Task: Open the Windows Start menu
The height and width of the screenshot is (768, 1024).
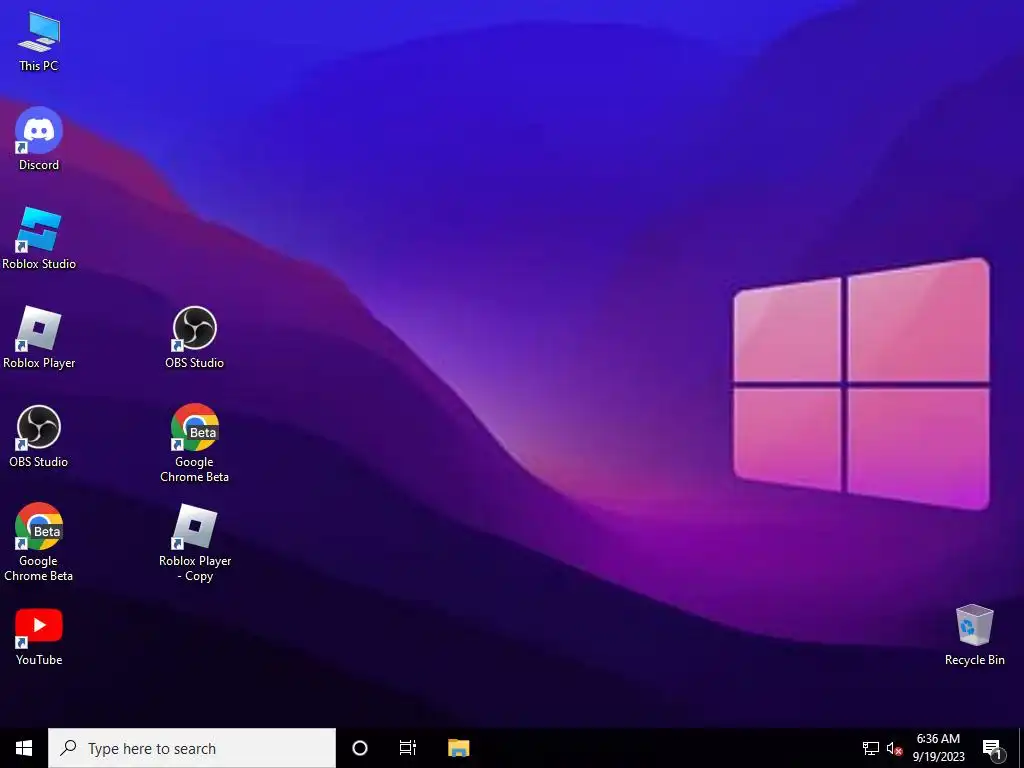Action: click(x=24, y=748)
